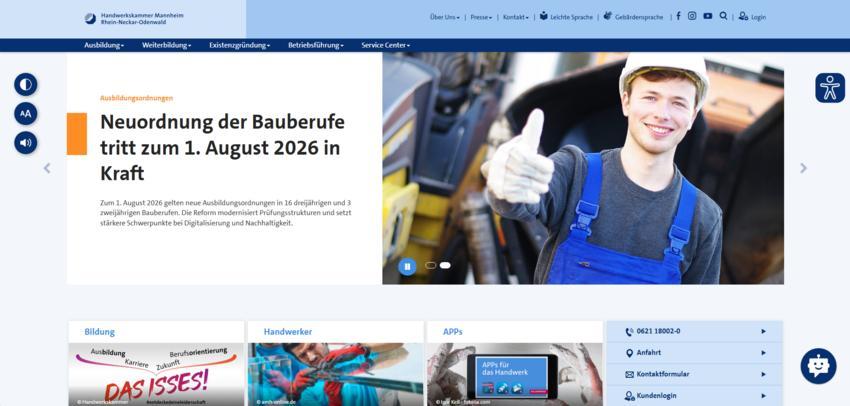The width and height of the screenshot is (850, 406).
Task: Pause the slideshow with the pause button
Action: pos(407,266)
